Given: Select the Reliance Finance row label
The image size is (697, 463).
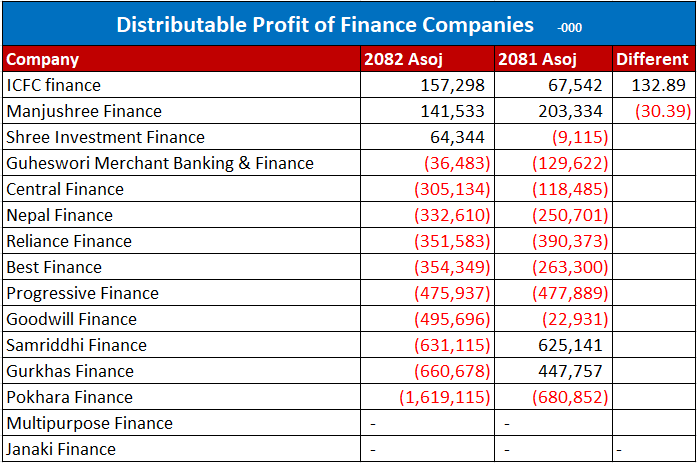Looking at the screenshot, I should [69, 241].
